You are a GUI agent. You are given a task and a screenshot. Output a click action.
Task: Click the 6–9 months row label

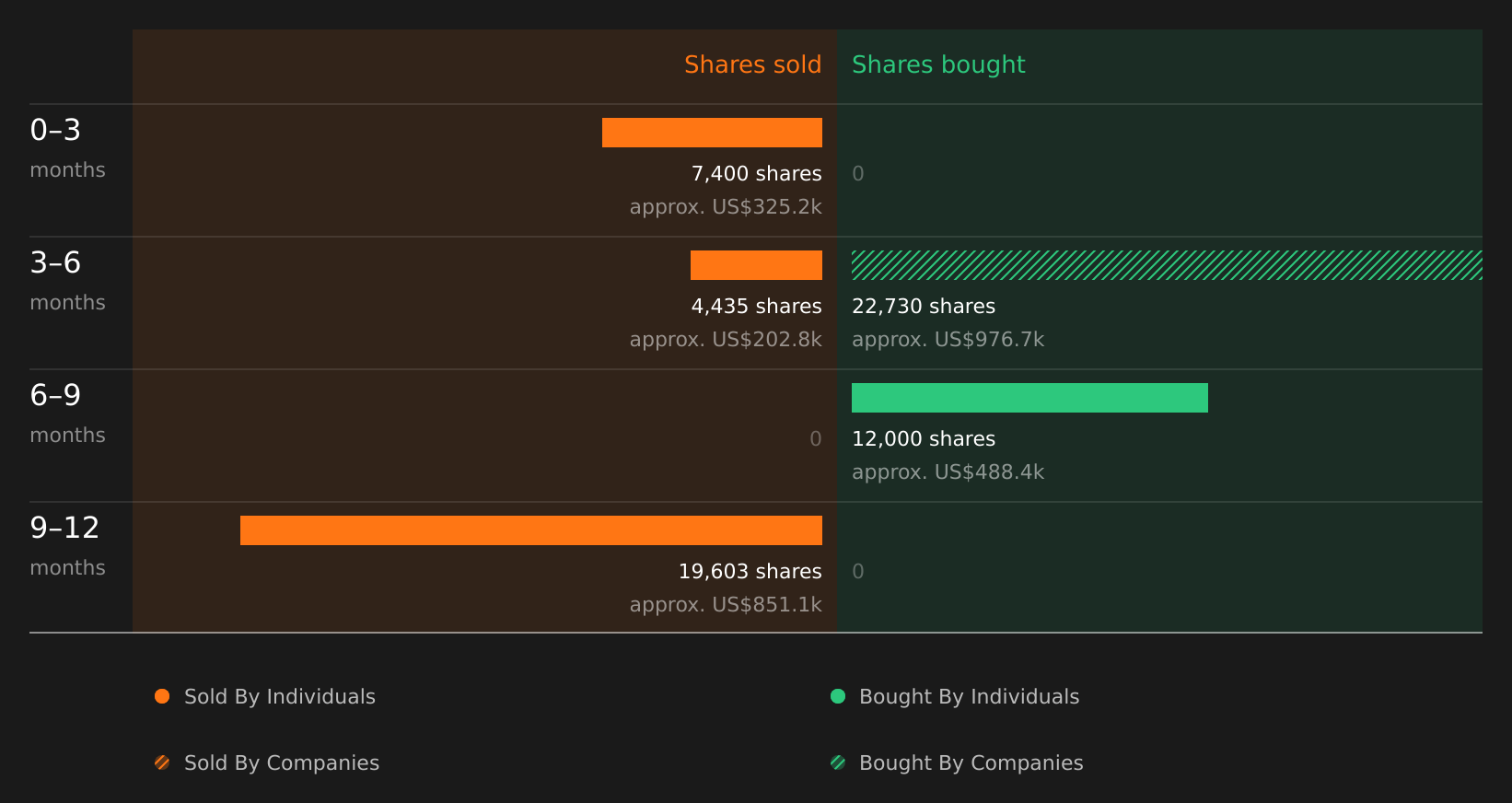tap(67, 413)
